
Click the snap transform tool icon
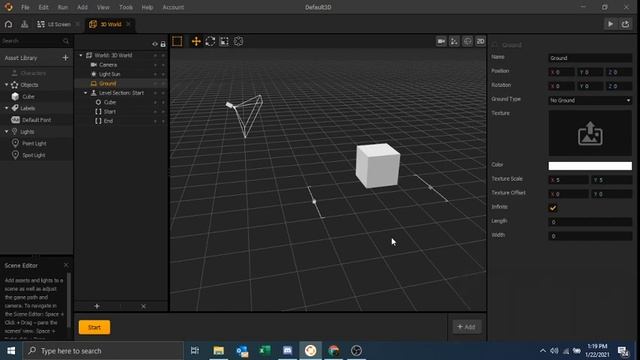tap(238, 41)
